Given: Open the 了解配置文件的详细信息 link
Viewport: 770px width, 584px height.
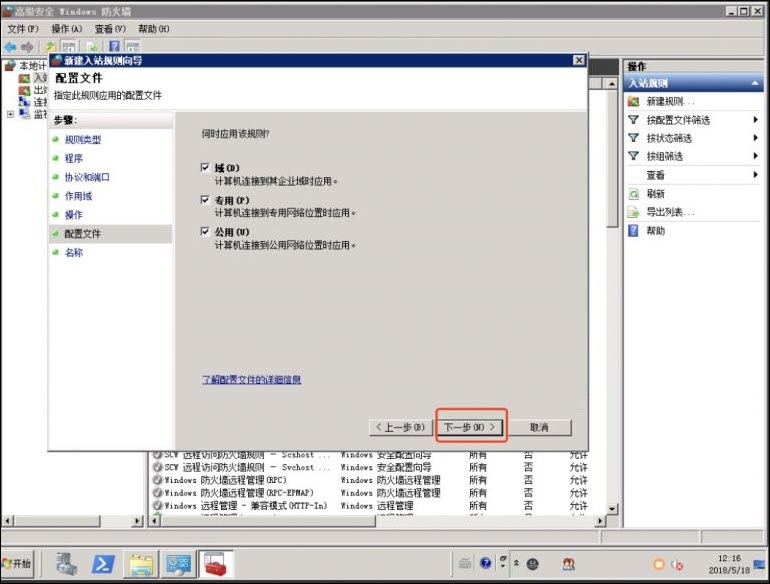Looking at the screenshot, I should pos(251,380).
